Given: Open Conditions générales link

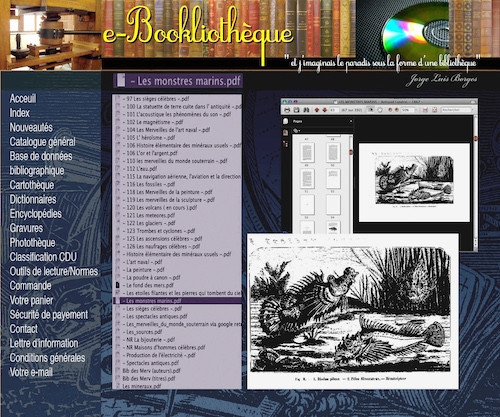Looking at the screenshot, I should pyautogui.click(x=47, y=358).
